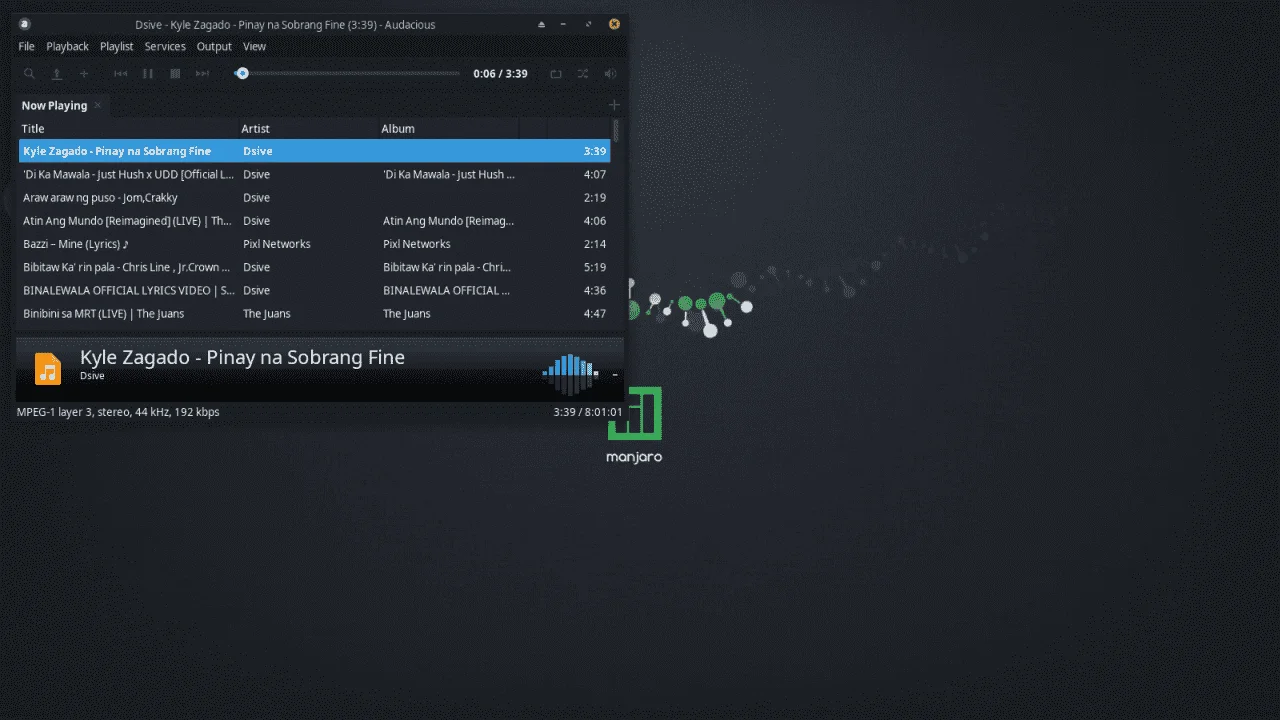Viewport: 1280px width, 720px height.
Task: Sort playlist by Album column header
Action: coord(448,128)
